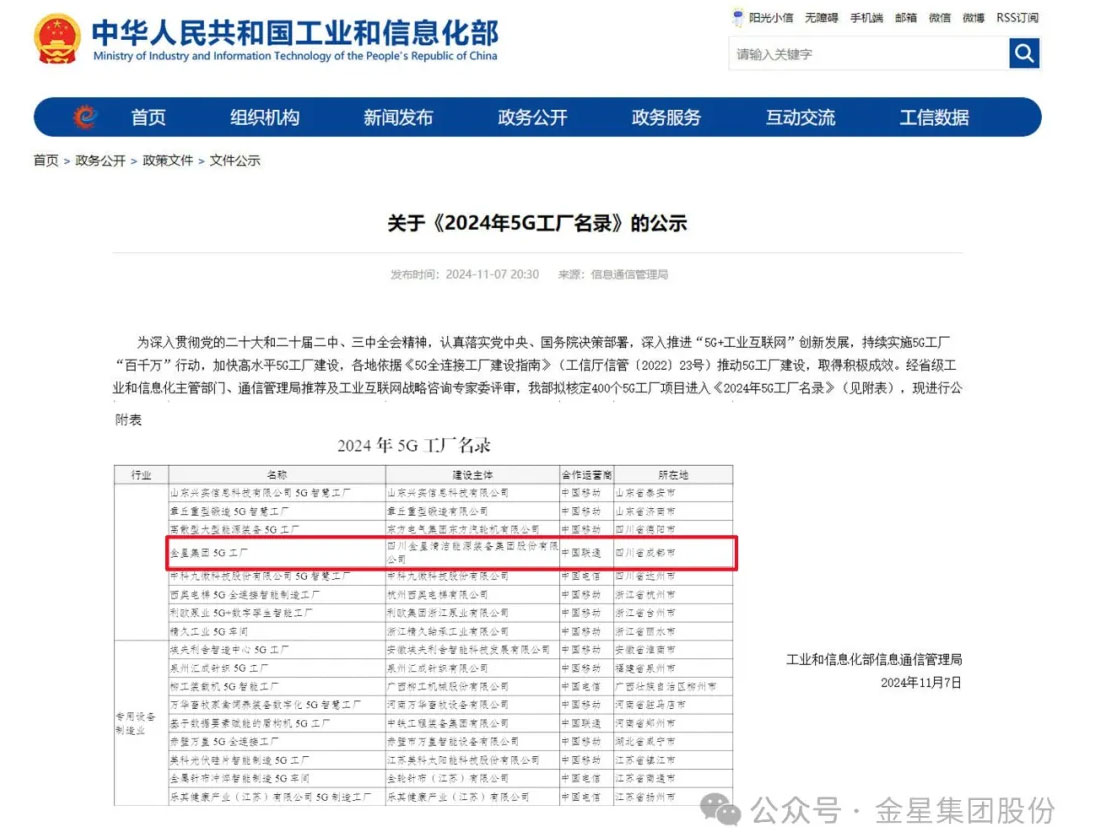Open the 组织机构 menu item
This screenshot has height=834, width=1100.
coord(264,117)
